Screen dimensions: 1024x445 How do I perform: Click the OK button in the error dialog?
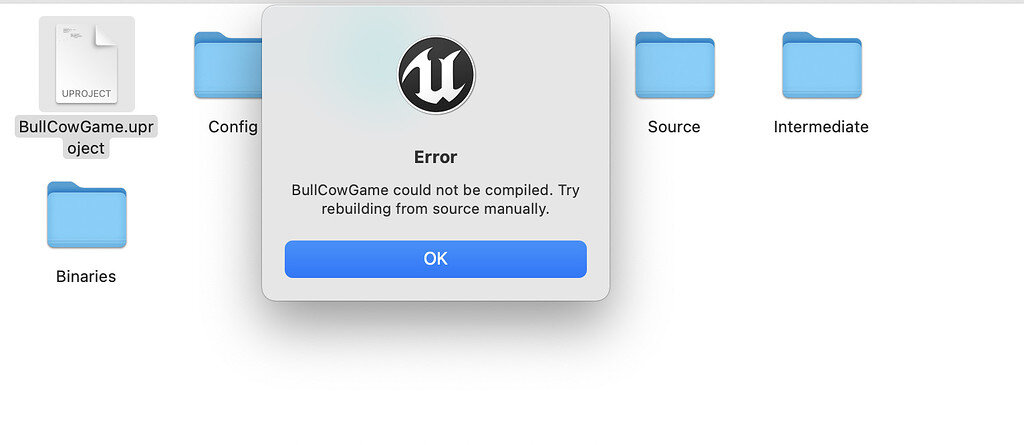[435, 259]
